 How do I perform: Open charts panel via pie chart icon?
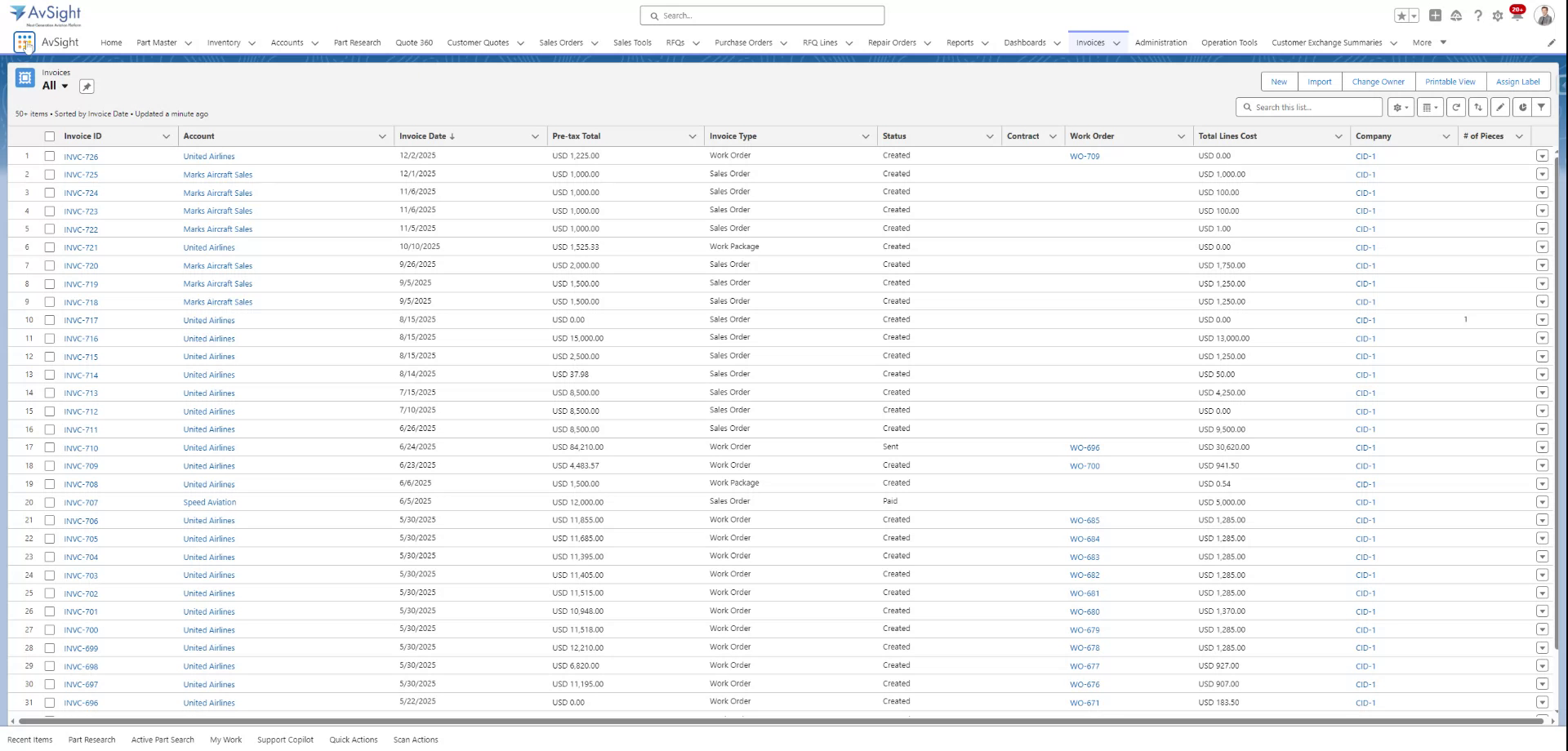tap(1521, 107)
